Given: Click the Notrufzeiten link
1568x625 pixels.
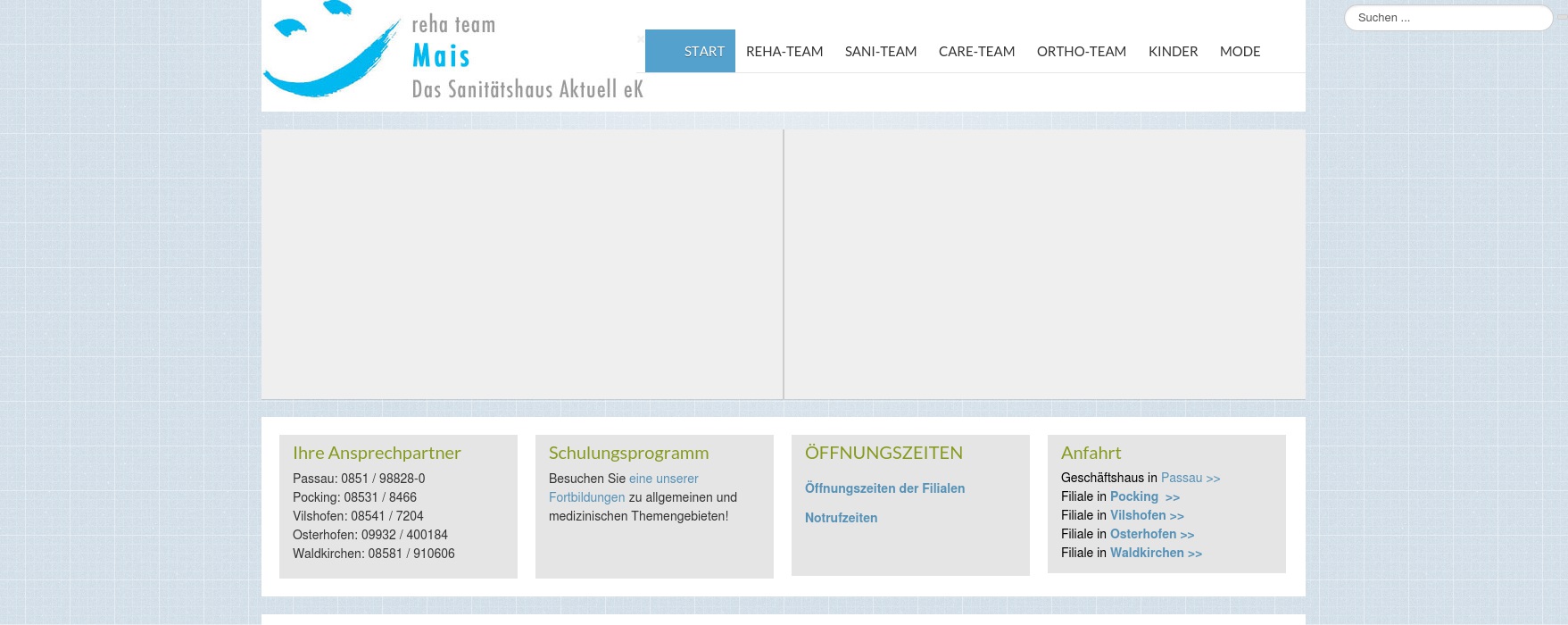Looking at the screenshot, I should (x=841, y=518).
